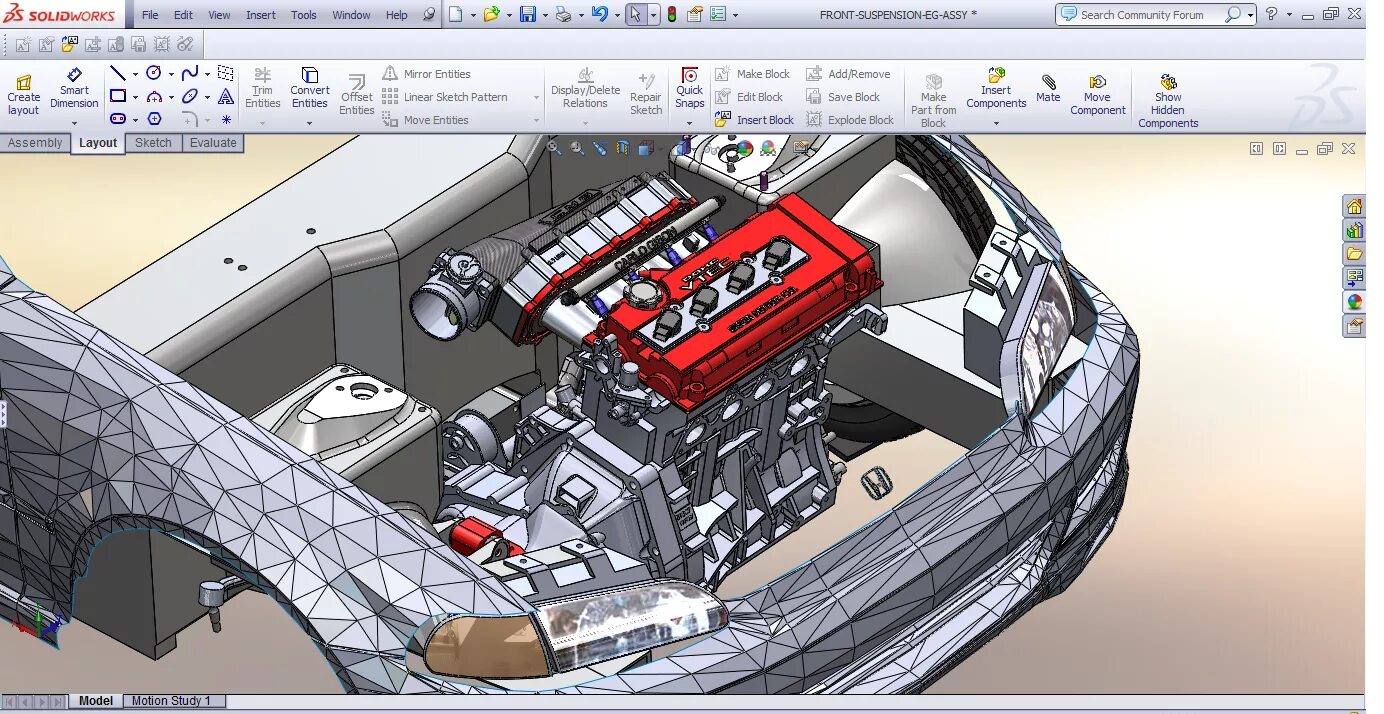The height and width of the screenshot is (714, 1384).
Task: Click the Create layout icon
Action: (23, 83)
